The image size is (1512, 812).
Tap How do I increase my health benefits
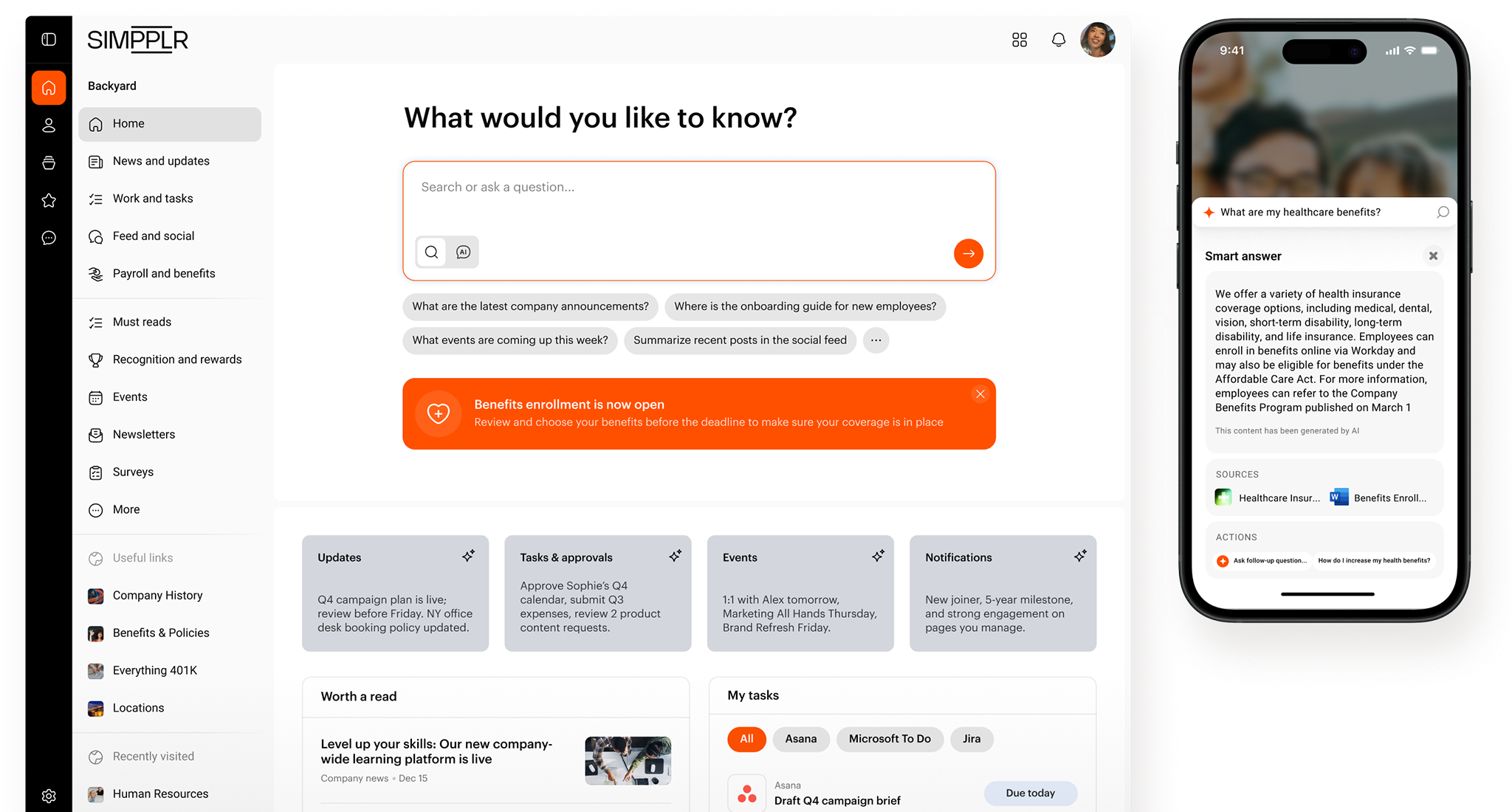coord(1374,561)
